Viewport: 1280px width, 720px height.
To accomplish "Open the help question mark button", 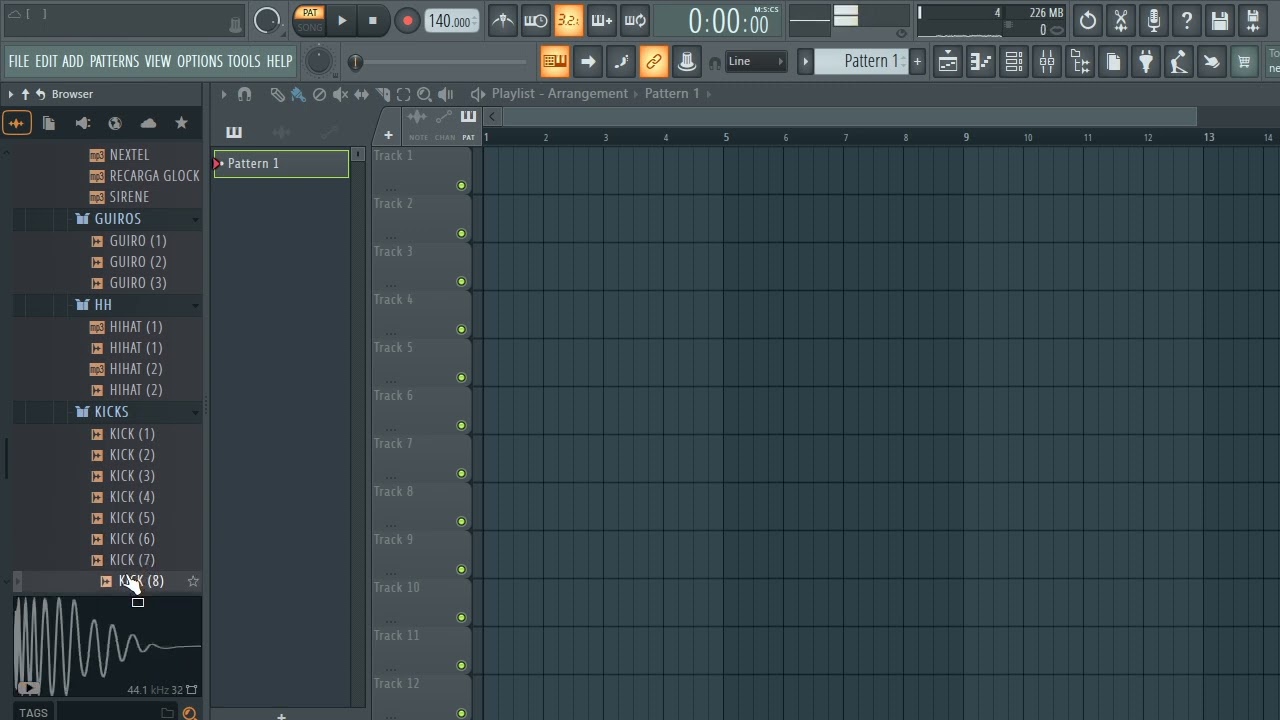I will click(1187, 20).
